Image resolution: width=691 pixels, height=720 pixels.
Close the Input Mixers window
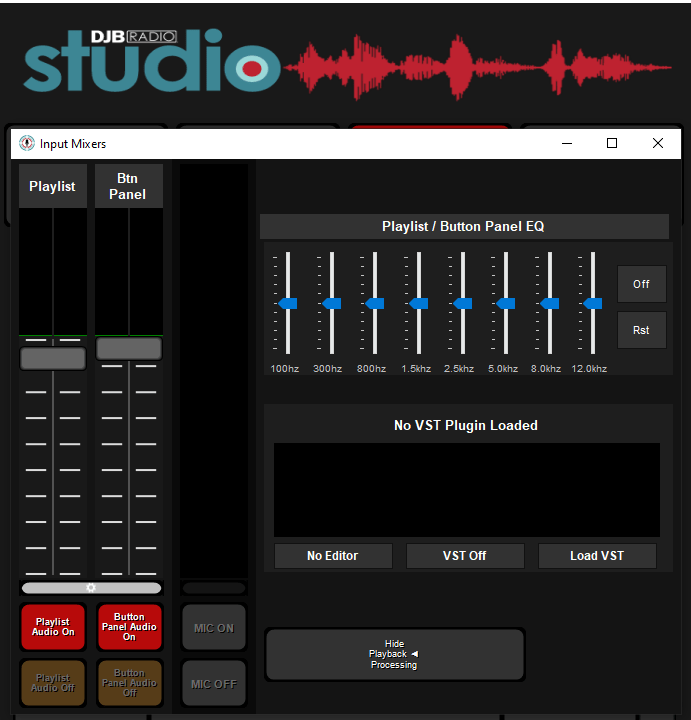(658, 143)
